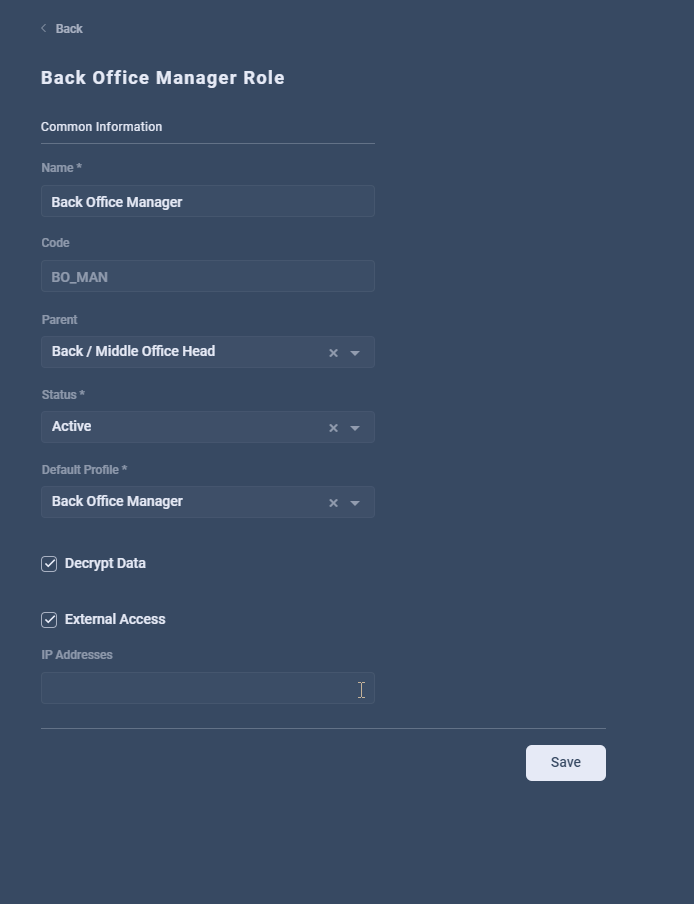Click the Back Office Manager profile value
The height and width of the screenshot is (904, 694).
pyautogui.click(x=117, y=502)
